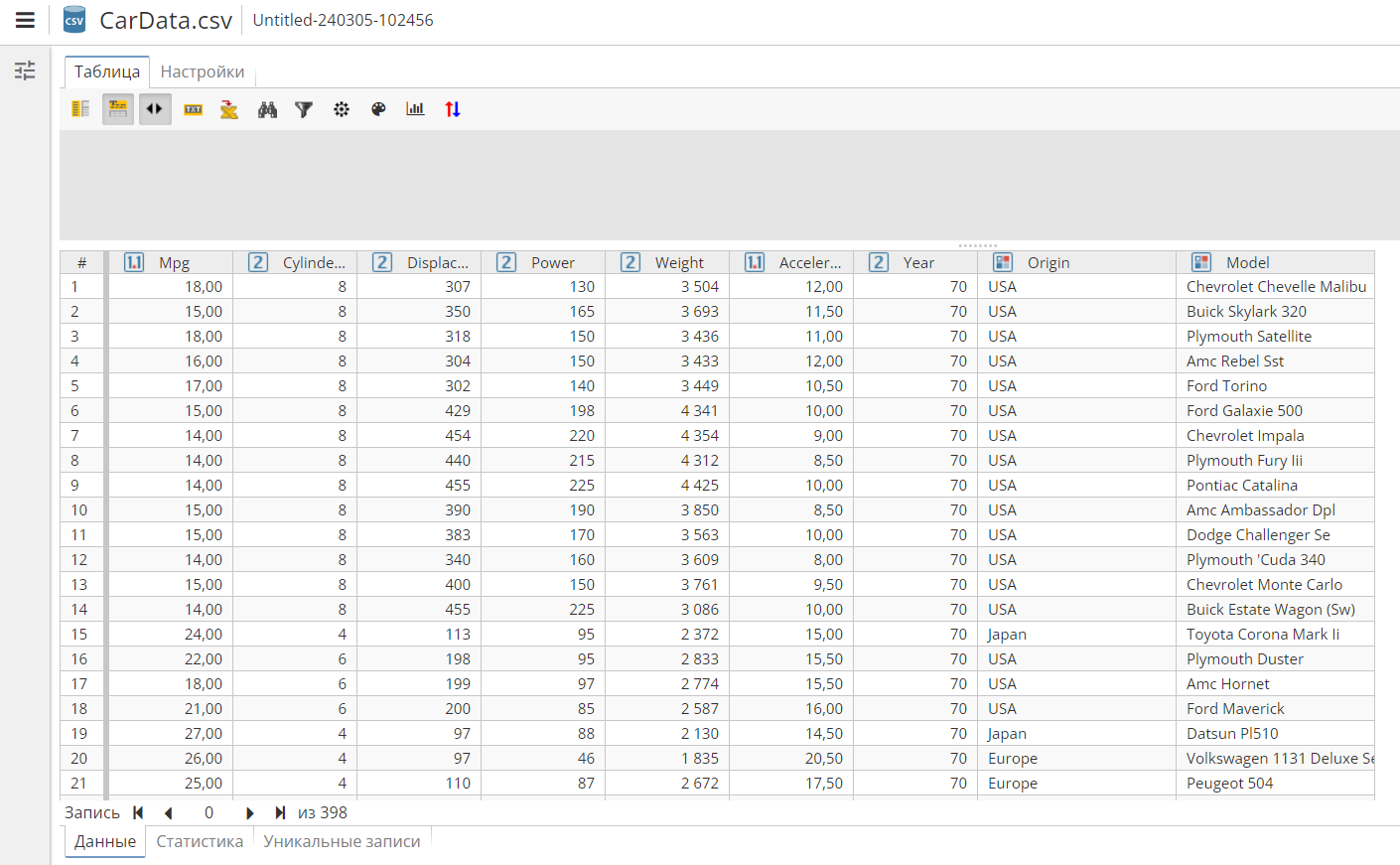Select the Cylinders column header
This screenshot has height=865, width=1400.
pyautogui.click(x=295, y=262)
